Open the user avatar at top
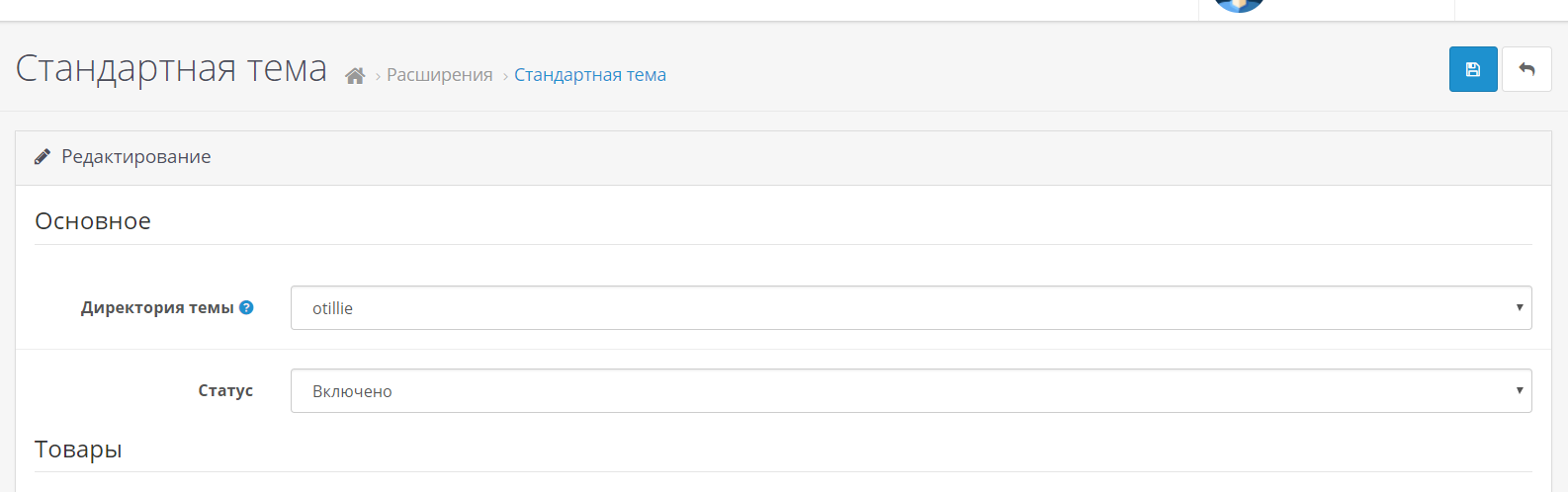Viewport: 1568px width, 492px height. pos(1239,5)
